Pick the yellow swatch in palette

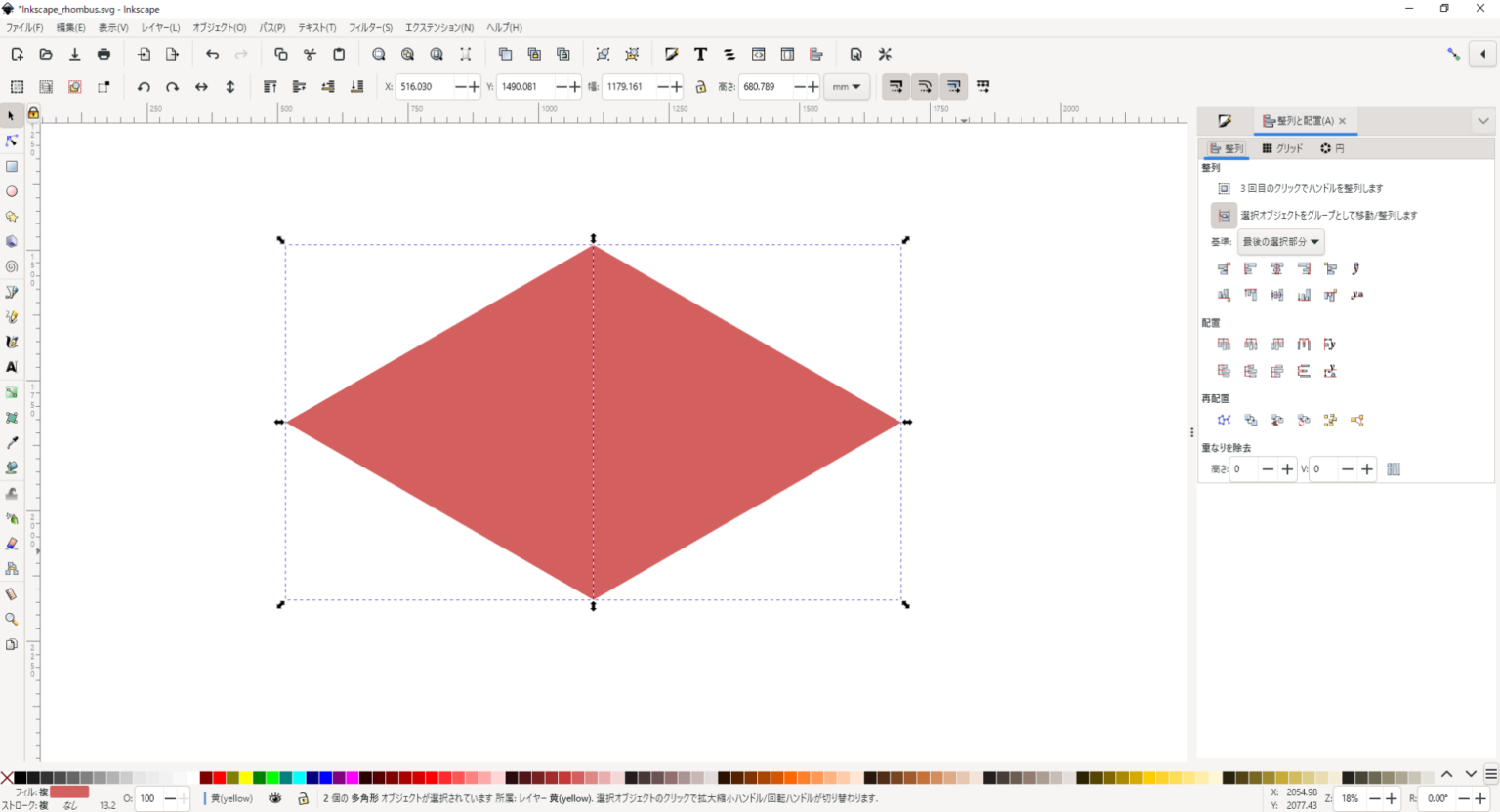click(x=246, y=778)
